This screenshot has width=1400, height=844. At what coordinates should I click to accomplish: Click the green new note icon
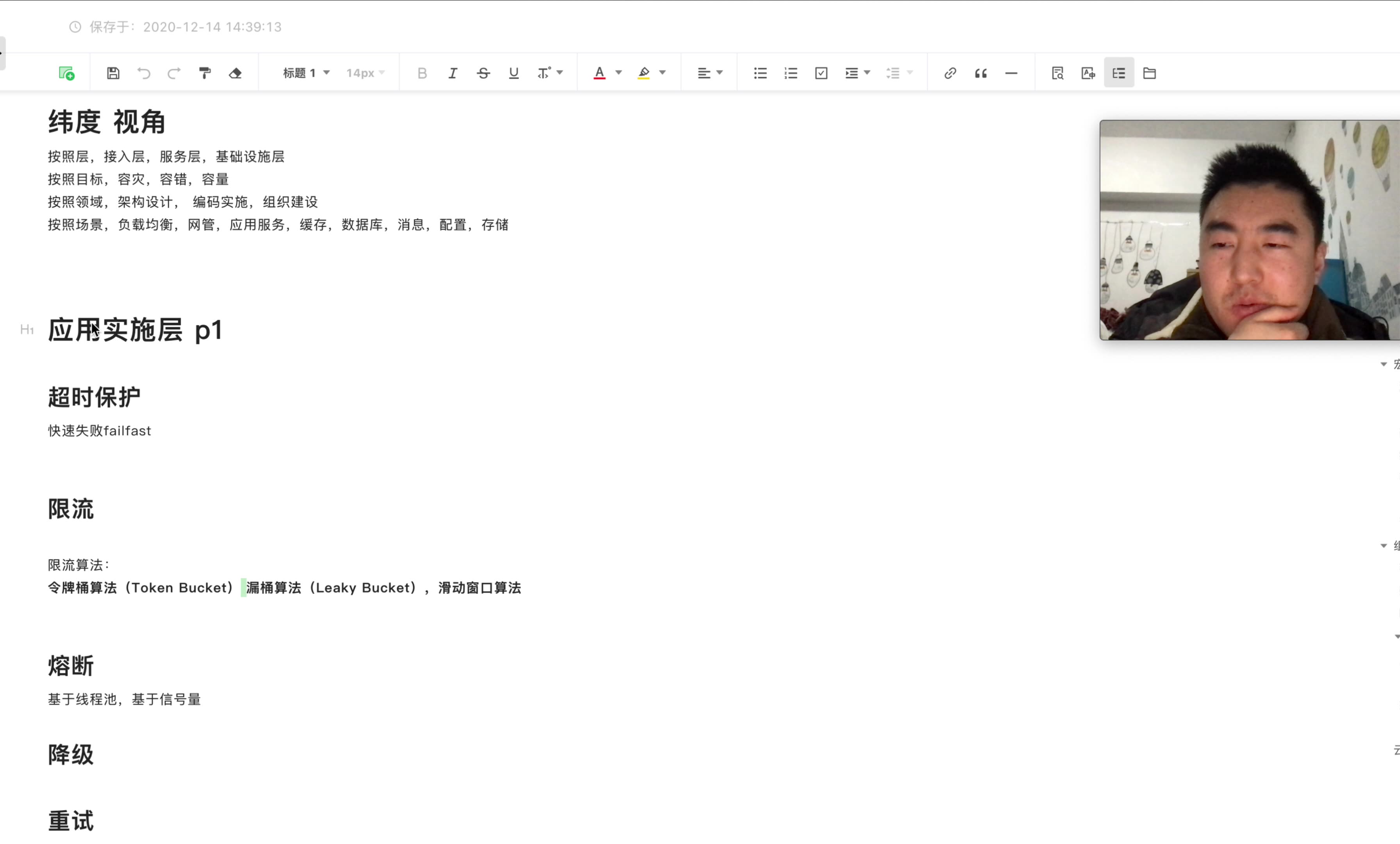[66, 73]
